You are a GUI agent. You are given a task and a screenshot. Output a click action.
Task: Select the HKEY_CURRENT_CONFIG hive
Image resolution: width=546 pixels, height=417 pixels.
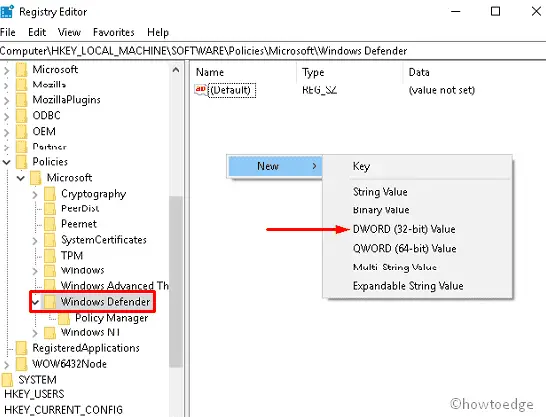tap(63, 410)
